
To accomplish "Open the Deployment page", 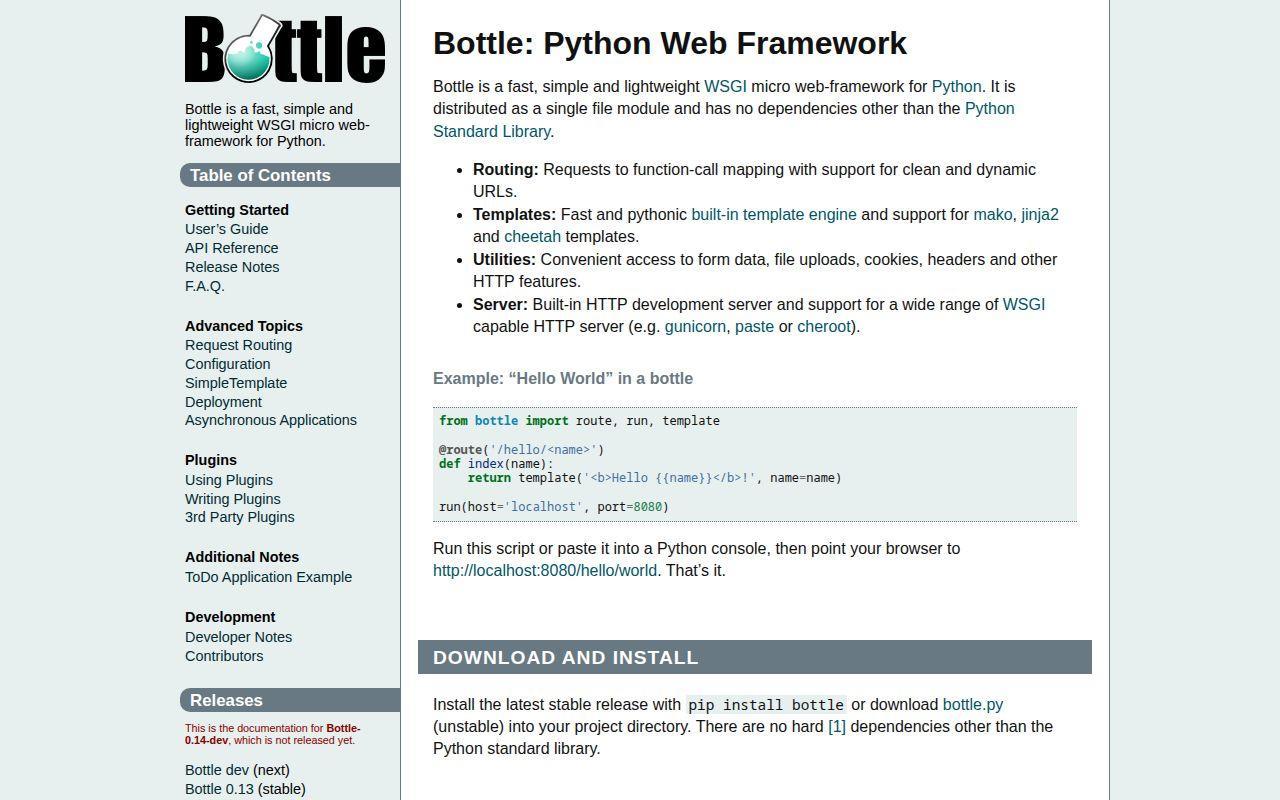I will point(223,402).
